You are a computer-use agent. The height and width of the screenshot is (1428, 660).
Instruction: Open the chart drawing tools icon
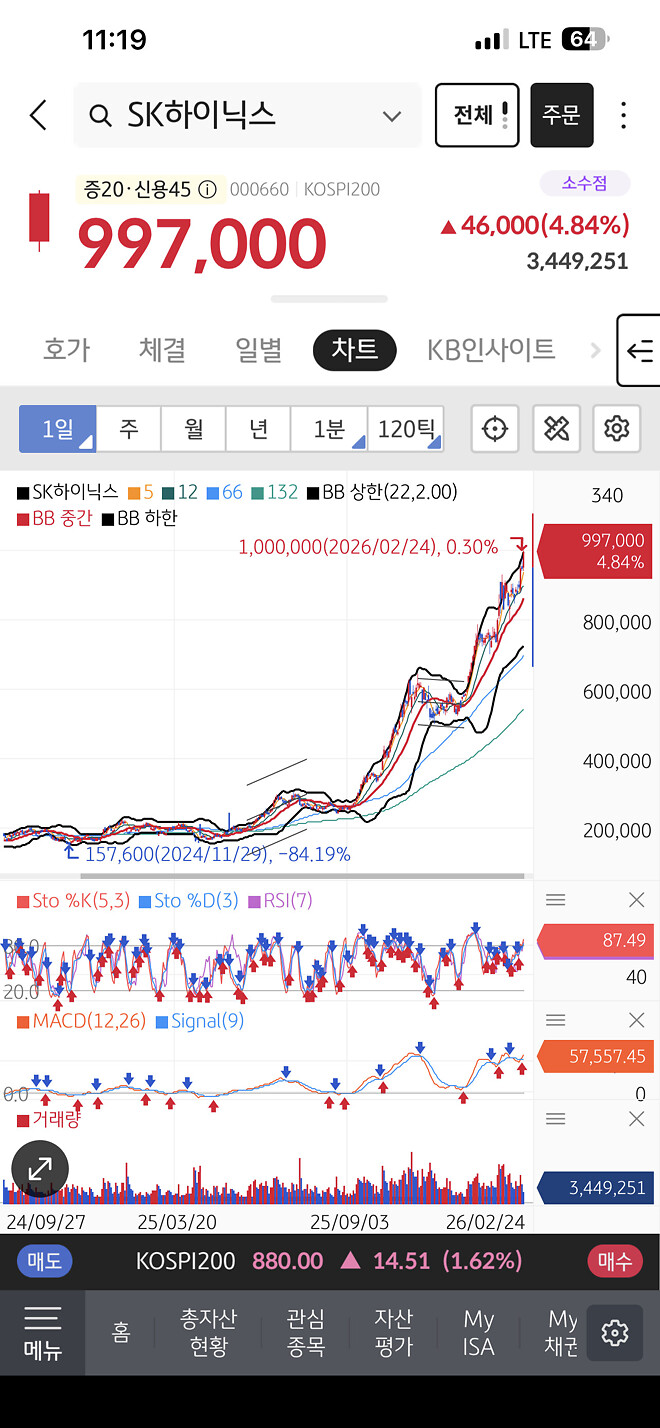point(556,429)
